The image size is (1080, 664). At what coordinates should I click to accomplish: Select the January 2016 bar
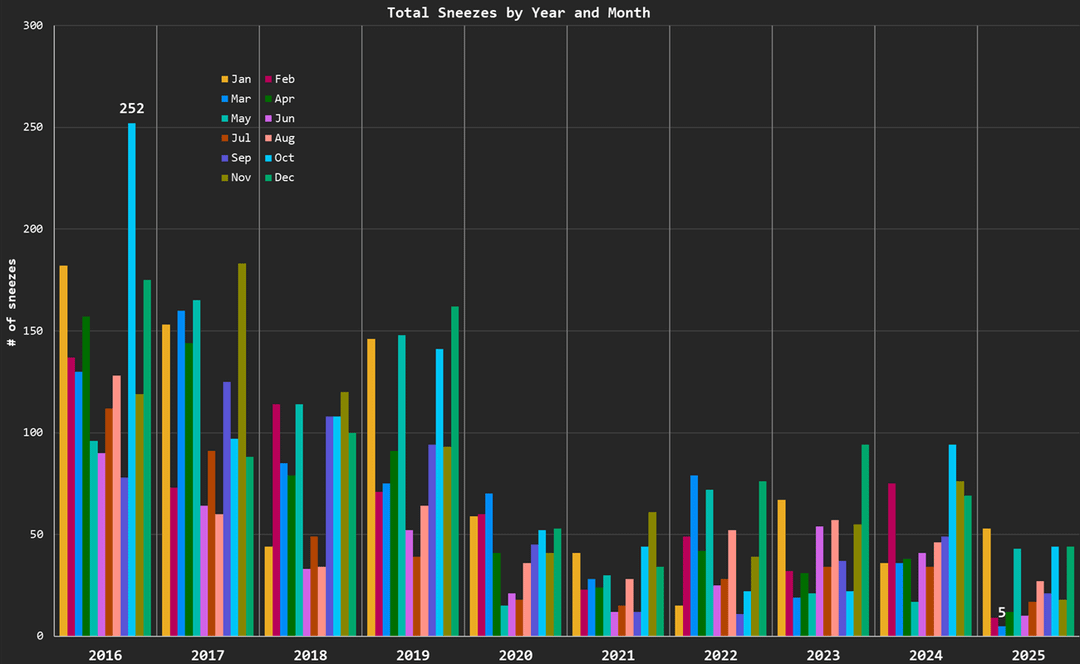pyautogui.click(x=64, y=450)
